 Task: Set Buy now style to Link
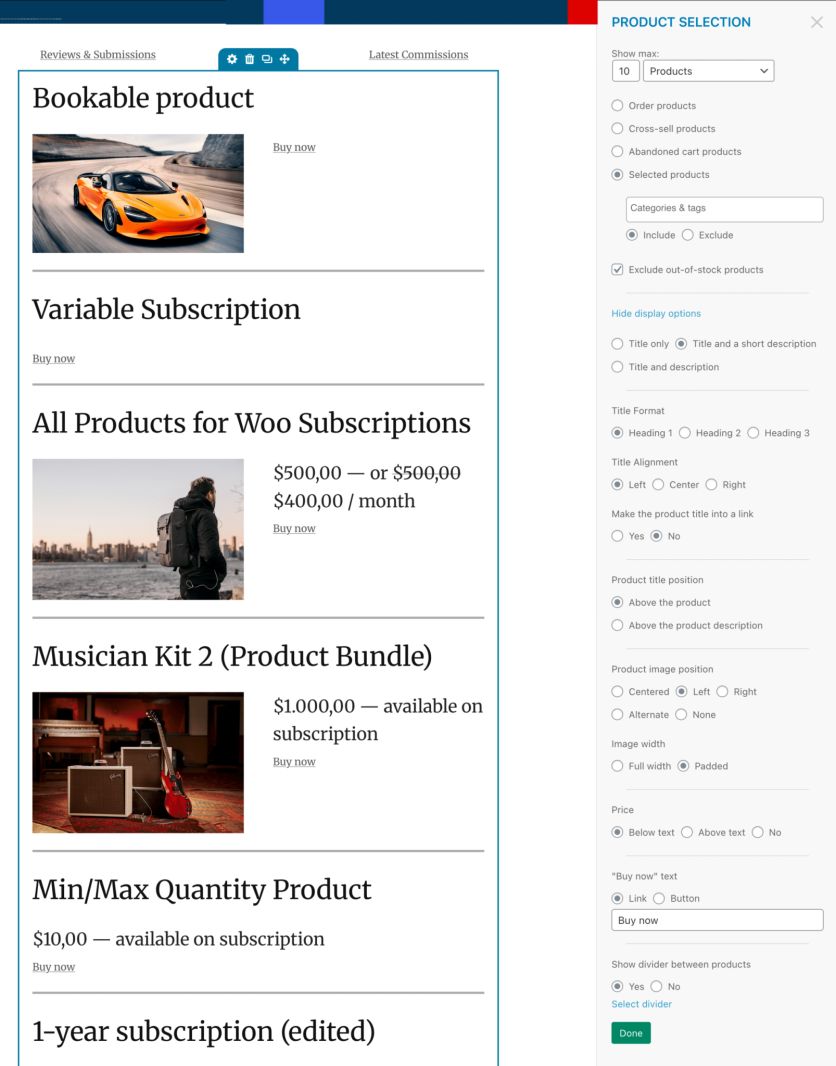(x=617, y=899)
